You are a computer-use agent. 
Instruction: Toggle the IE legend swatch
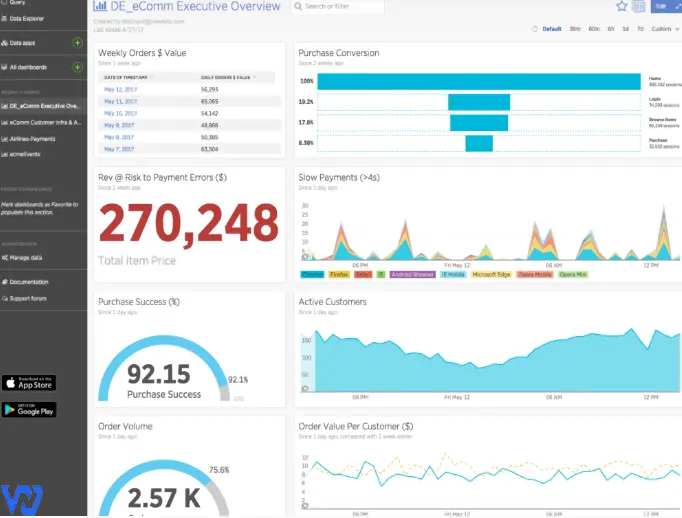coord(381,274)
